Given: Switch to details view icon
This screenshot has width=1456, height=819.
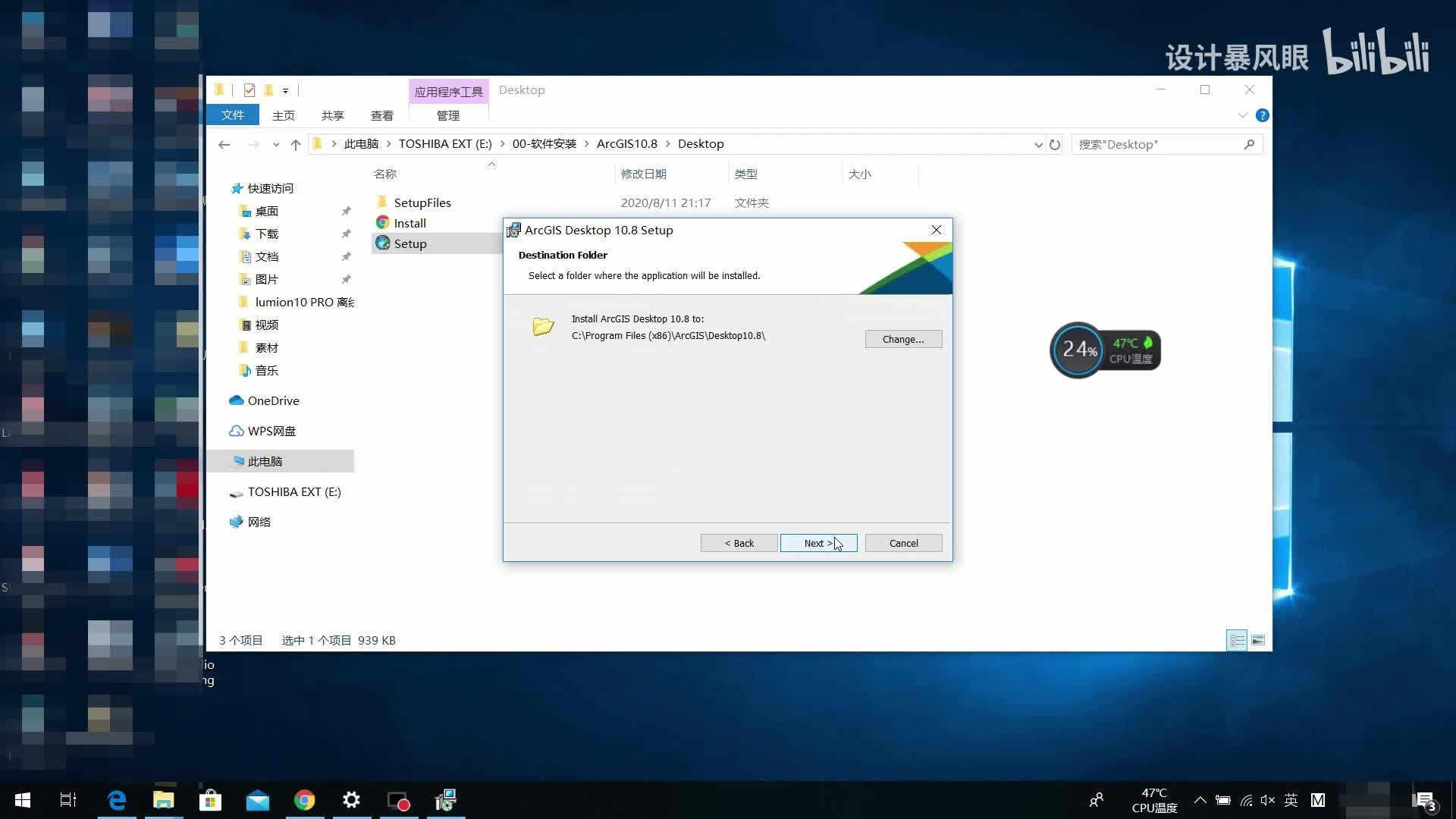Looking at the screenshot, I should coord(1237,641).
